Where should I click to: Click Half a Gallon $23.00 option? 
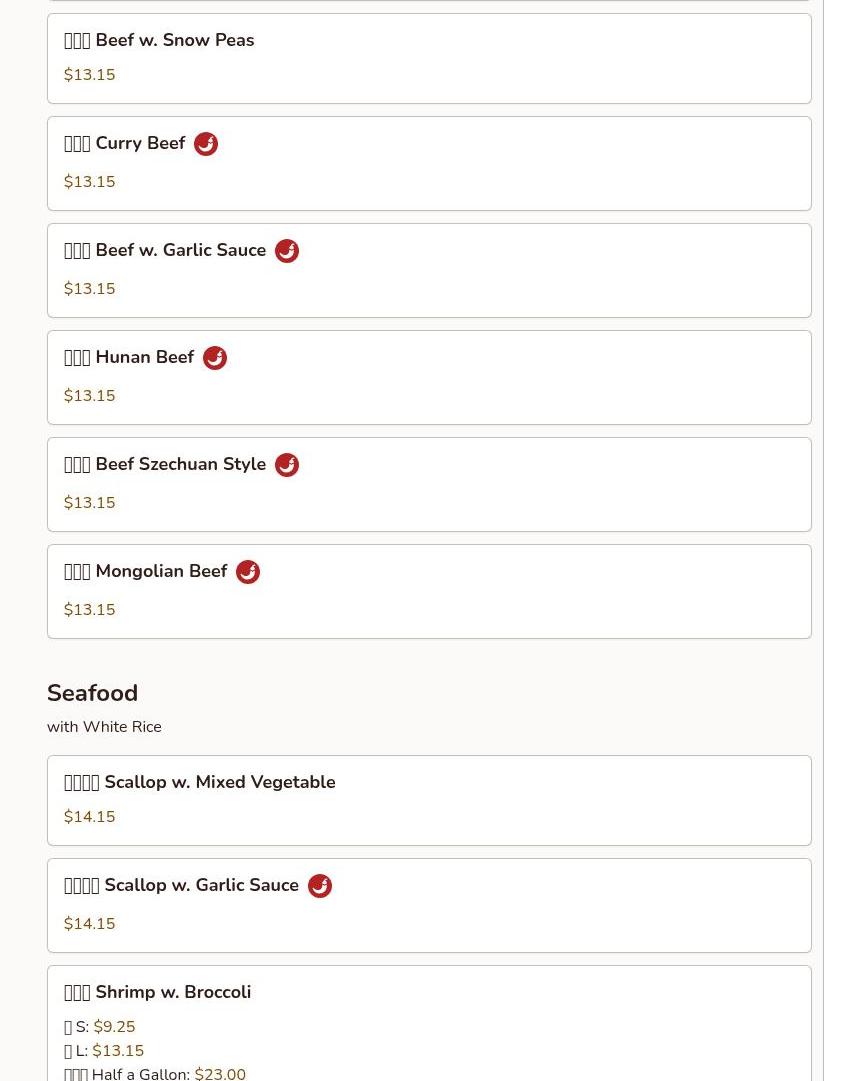click(x=219, y=1073)
